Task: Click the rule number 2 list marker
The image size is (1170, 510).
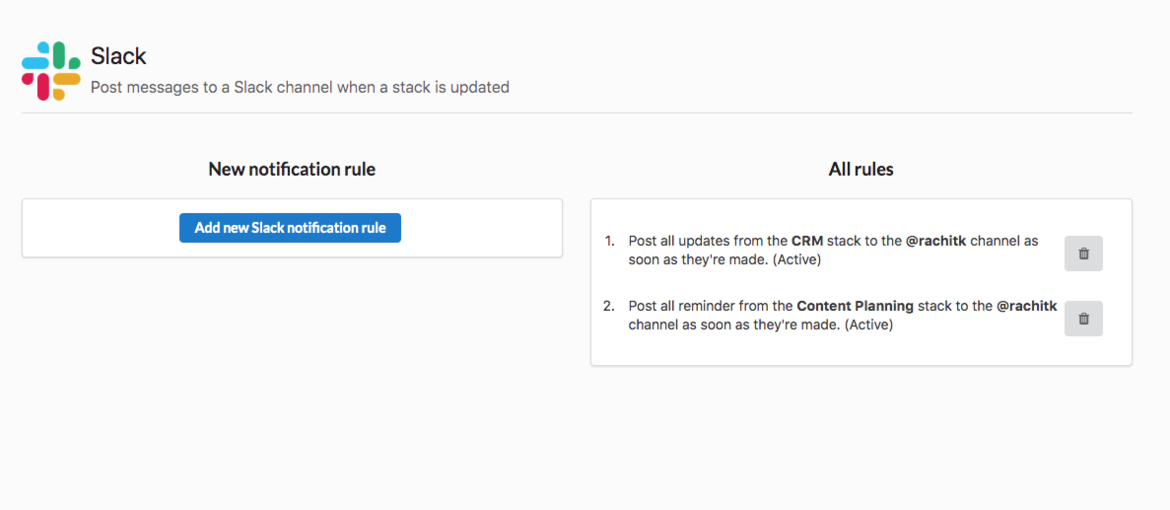Action: coord(609,306)
